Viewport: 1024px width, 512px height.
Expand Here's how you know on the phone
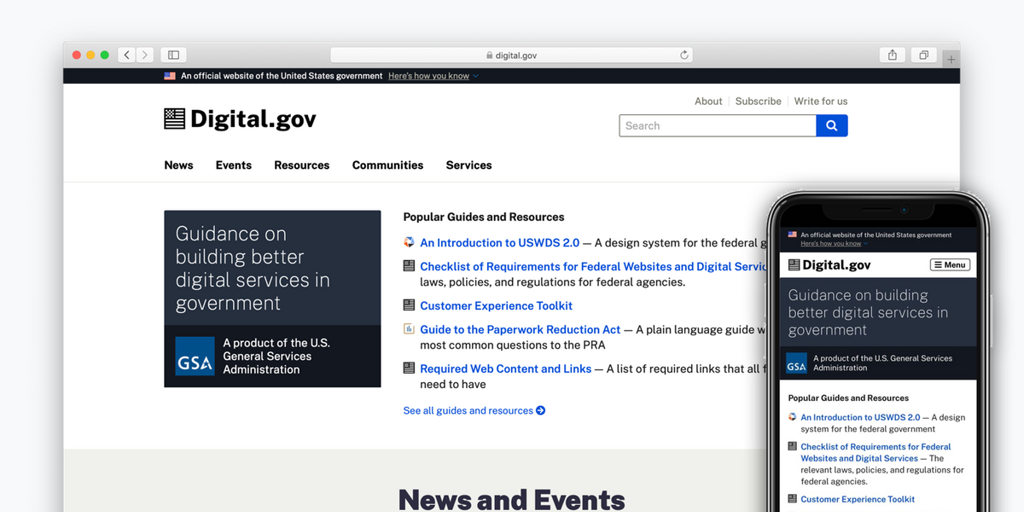pyautogui.click(x=834, y=244)
